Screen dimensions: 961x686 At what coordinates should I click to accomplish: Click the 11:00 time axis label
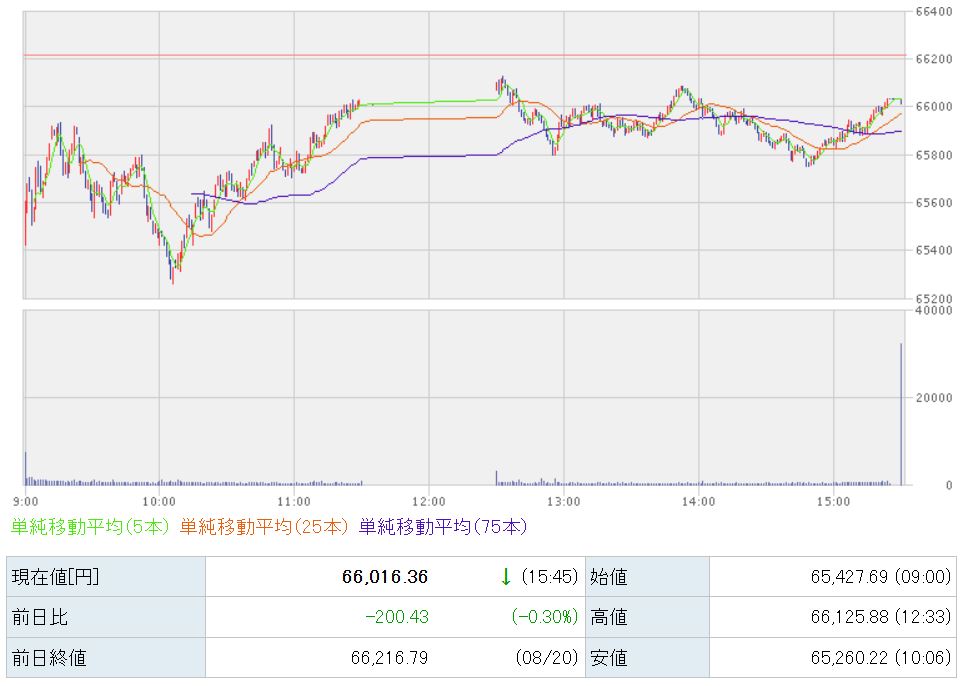click(294, 502)
